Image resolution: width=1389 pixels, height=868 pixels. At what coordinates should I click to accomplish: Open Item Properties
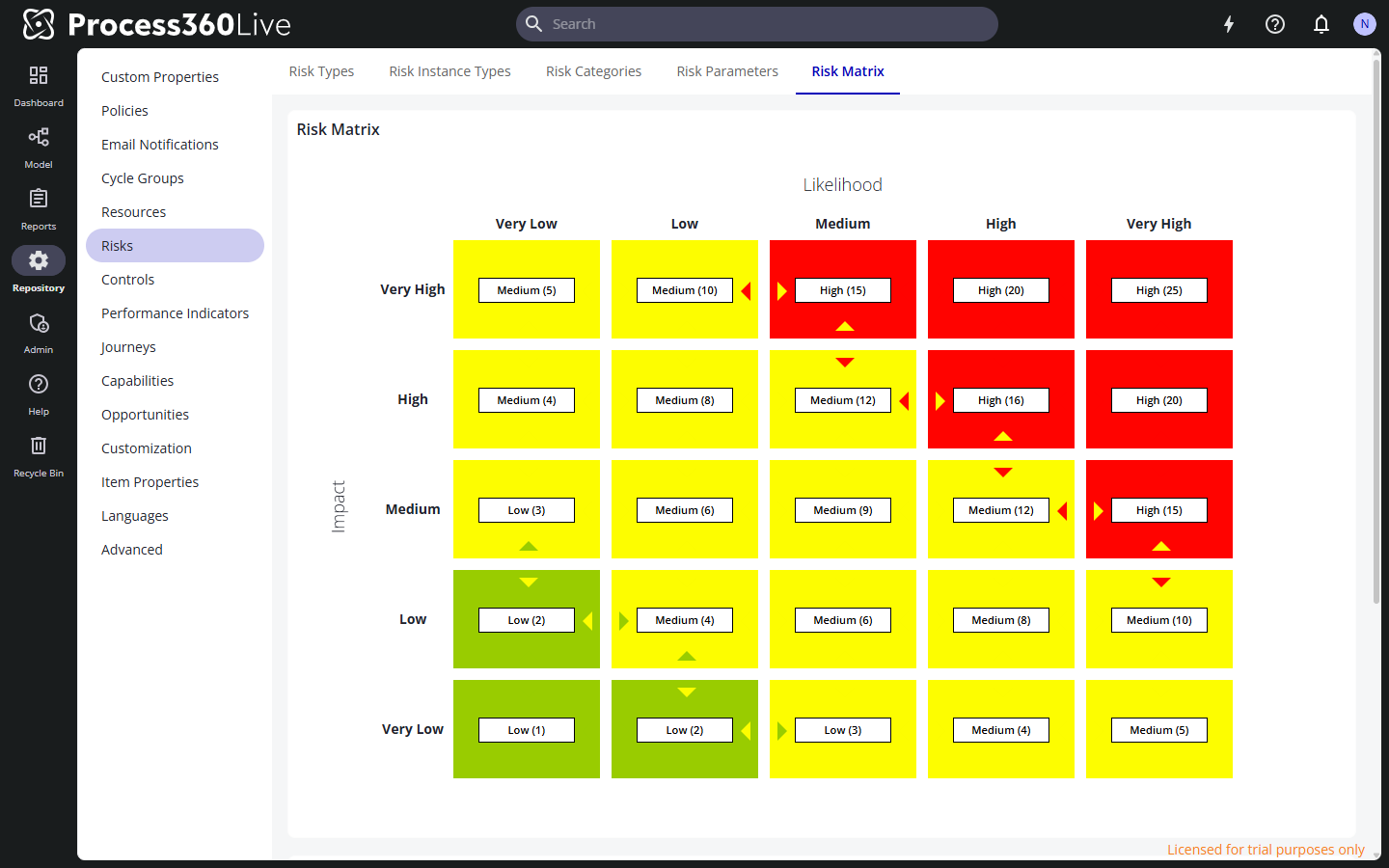tap(175, 482)
